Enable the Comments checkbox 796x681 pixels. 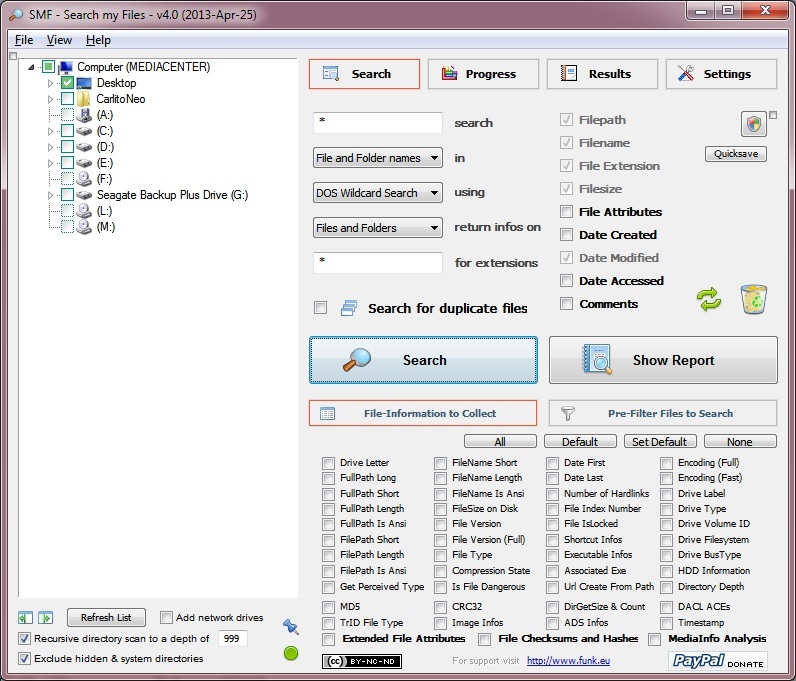[x=566, y=304]
